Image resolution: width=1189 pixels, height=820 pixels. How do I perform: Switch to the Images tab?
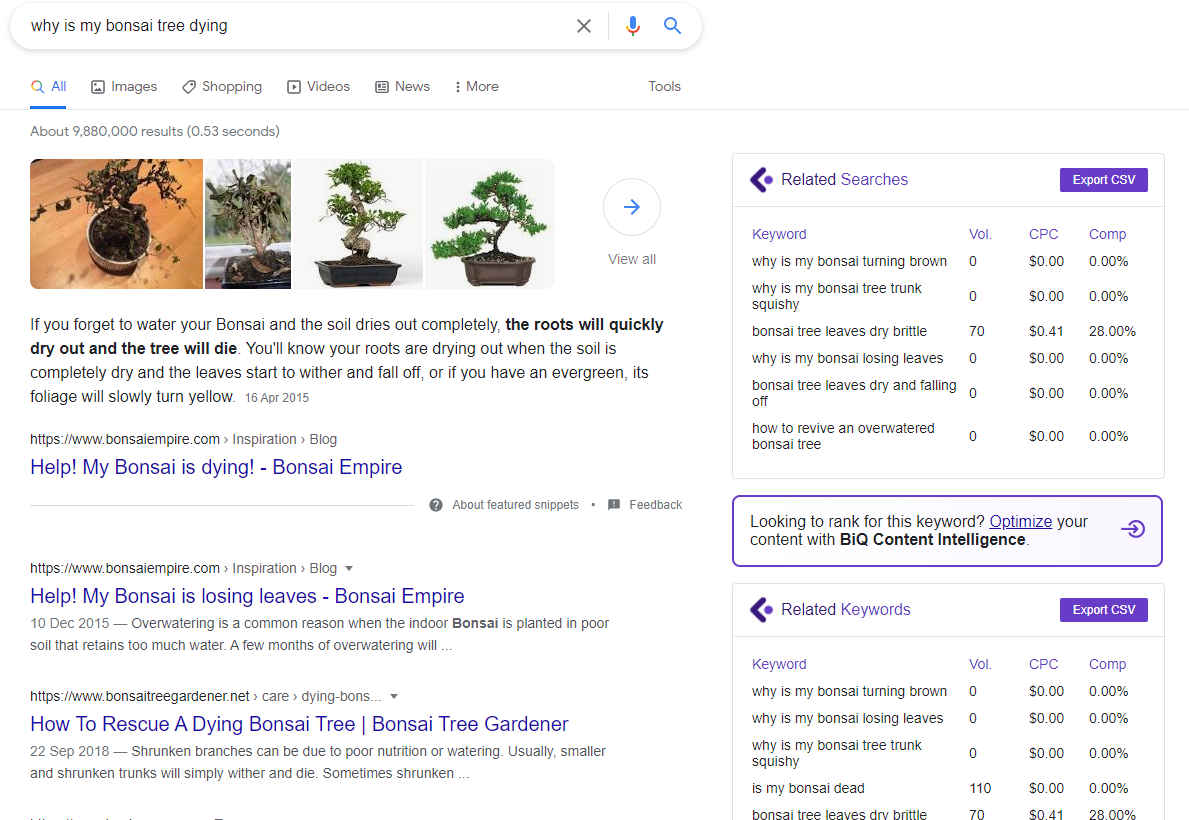[x=124, y=86]
